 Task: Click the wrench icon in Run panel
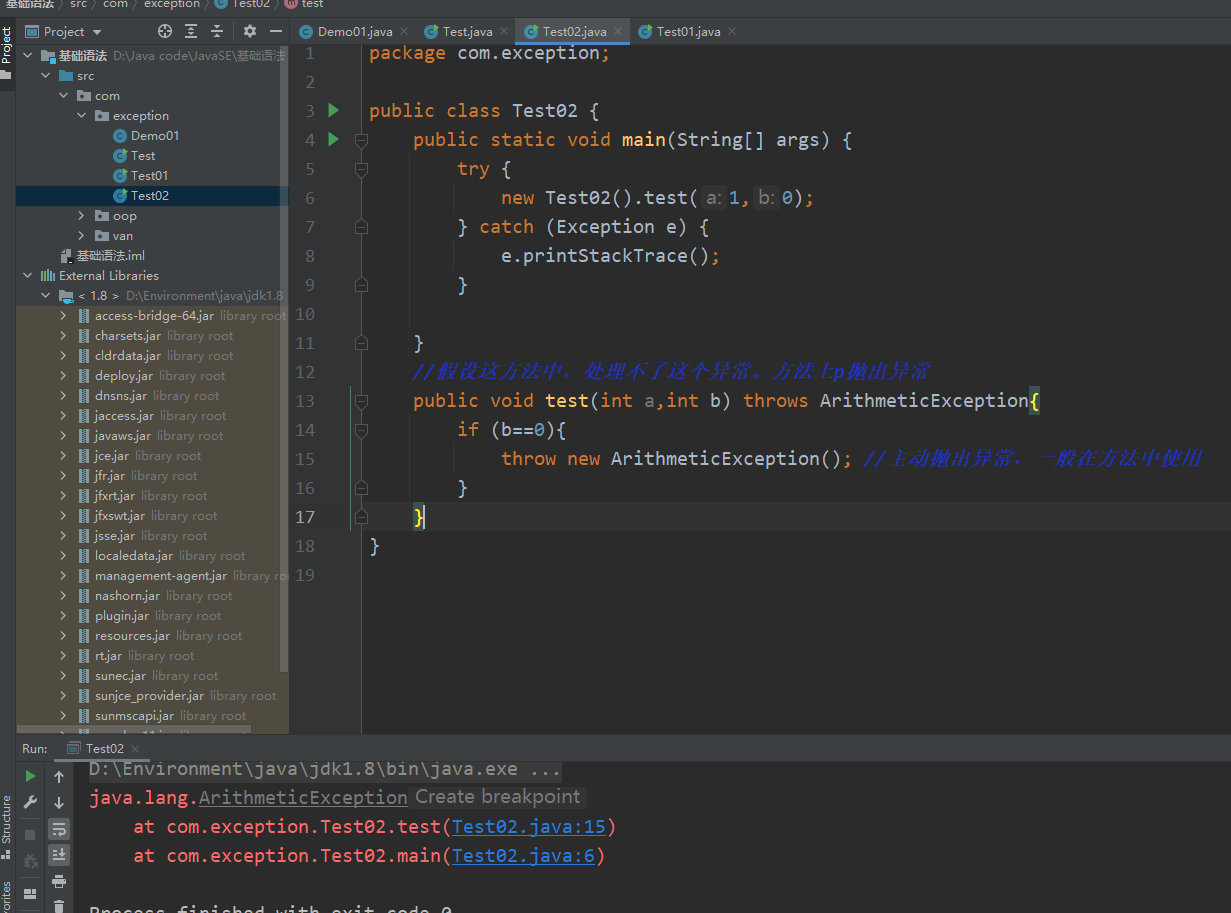point(30,802)
